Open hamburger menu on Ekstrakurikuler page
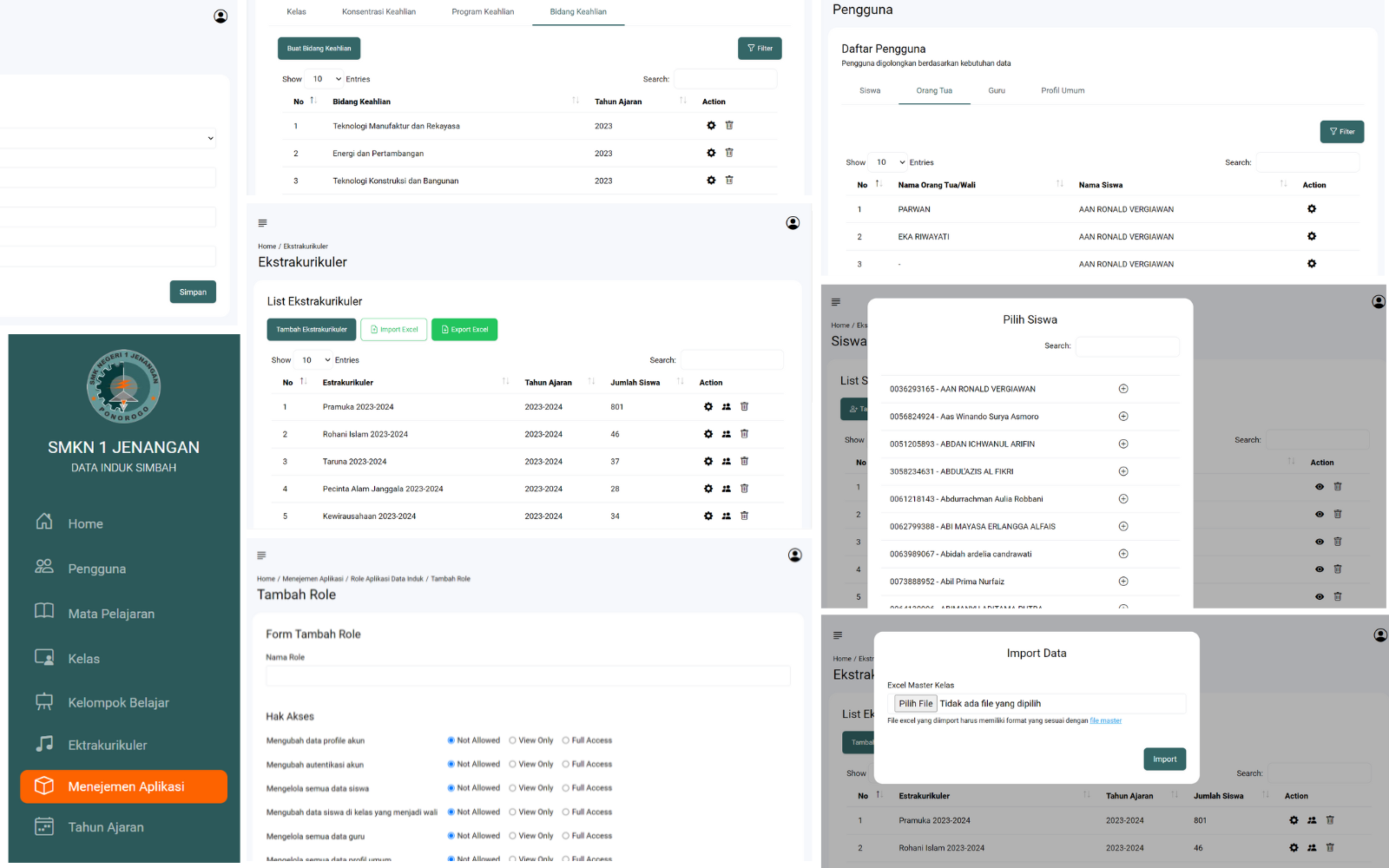The image size is (1389, 868). pyautogui.click(x=262, y=223)
